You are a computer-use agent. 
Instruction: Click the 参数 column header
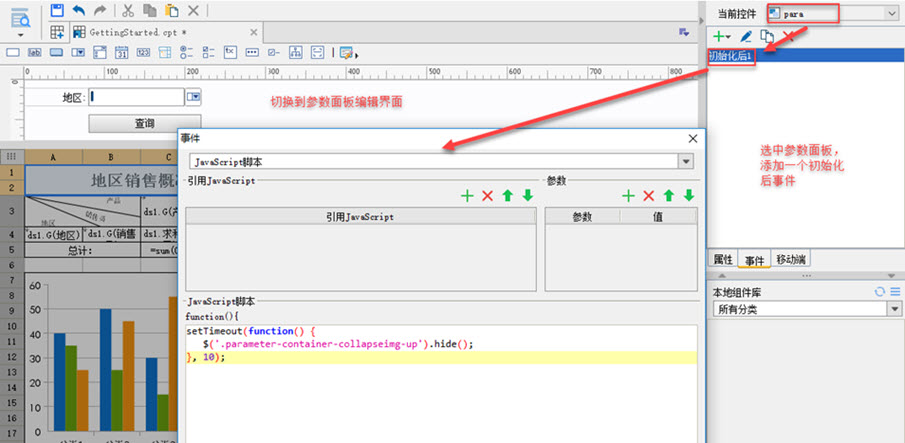[582, 217]
